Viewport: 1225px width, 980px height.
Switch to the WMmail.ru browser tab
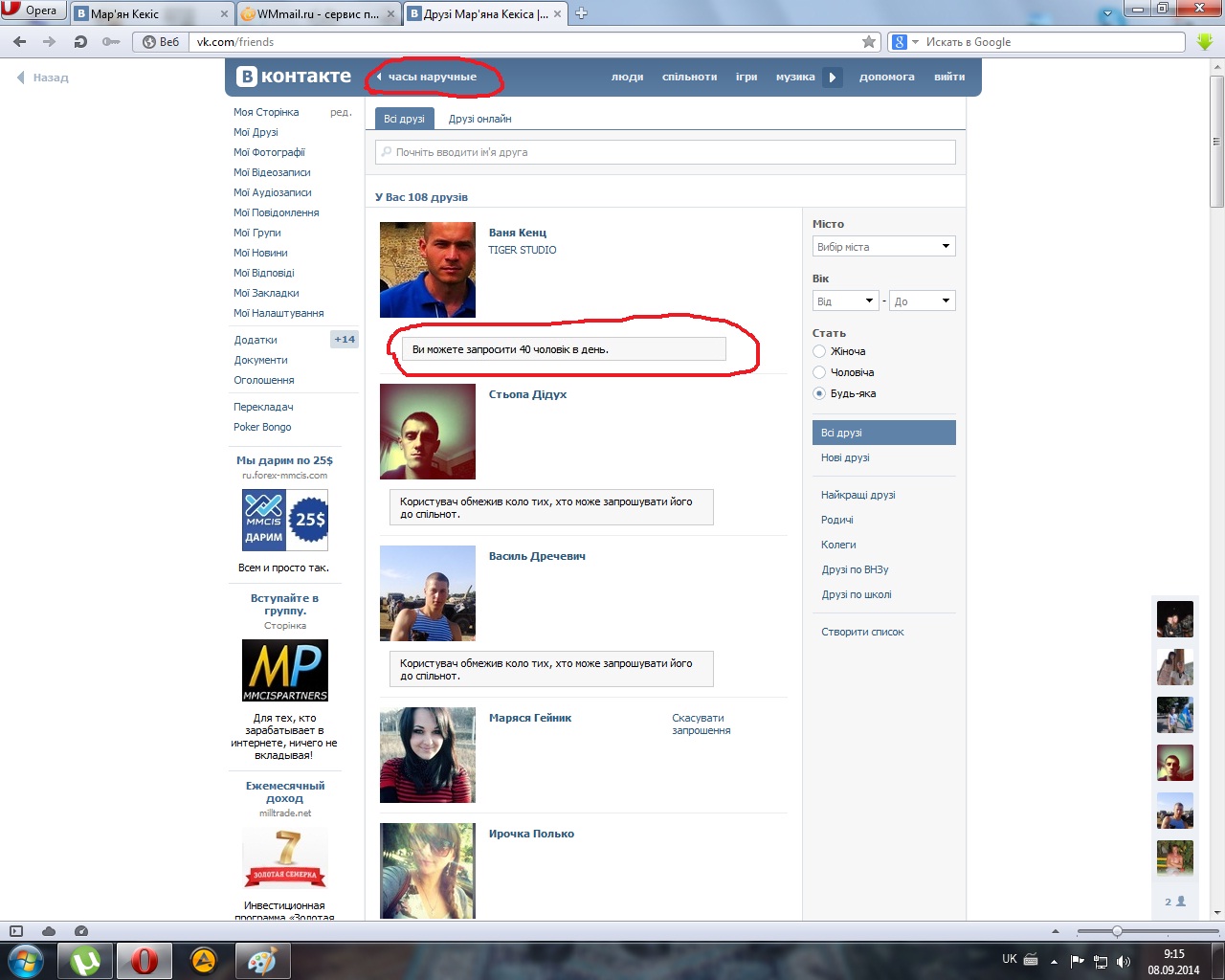point(318,13)
